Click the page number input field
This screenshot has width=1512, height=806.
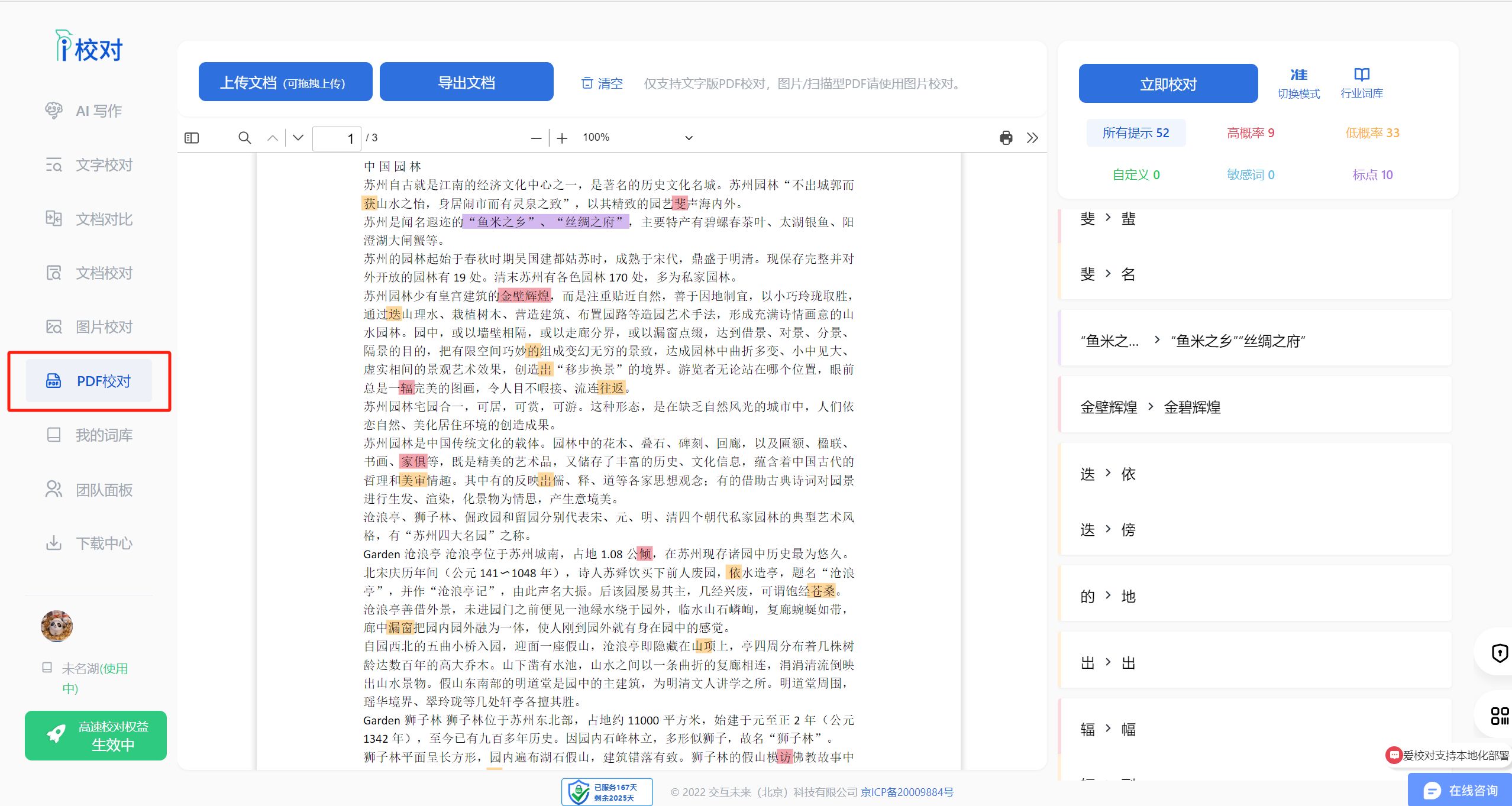[336, 138]
